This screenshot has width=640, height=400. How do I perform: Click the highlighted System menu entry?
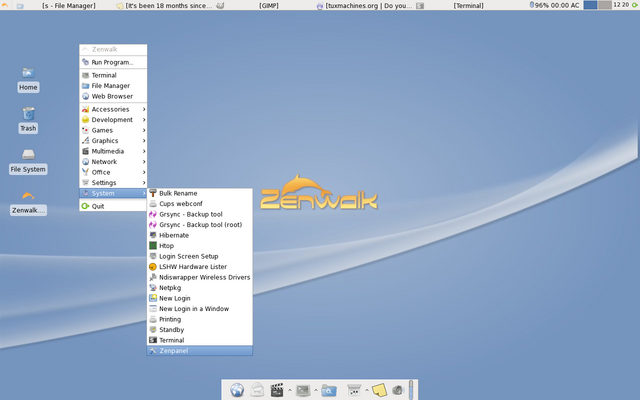[x=113, y=193]
